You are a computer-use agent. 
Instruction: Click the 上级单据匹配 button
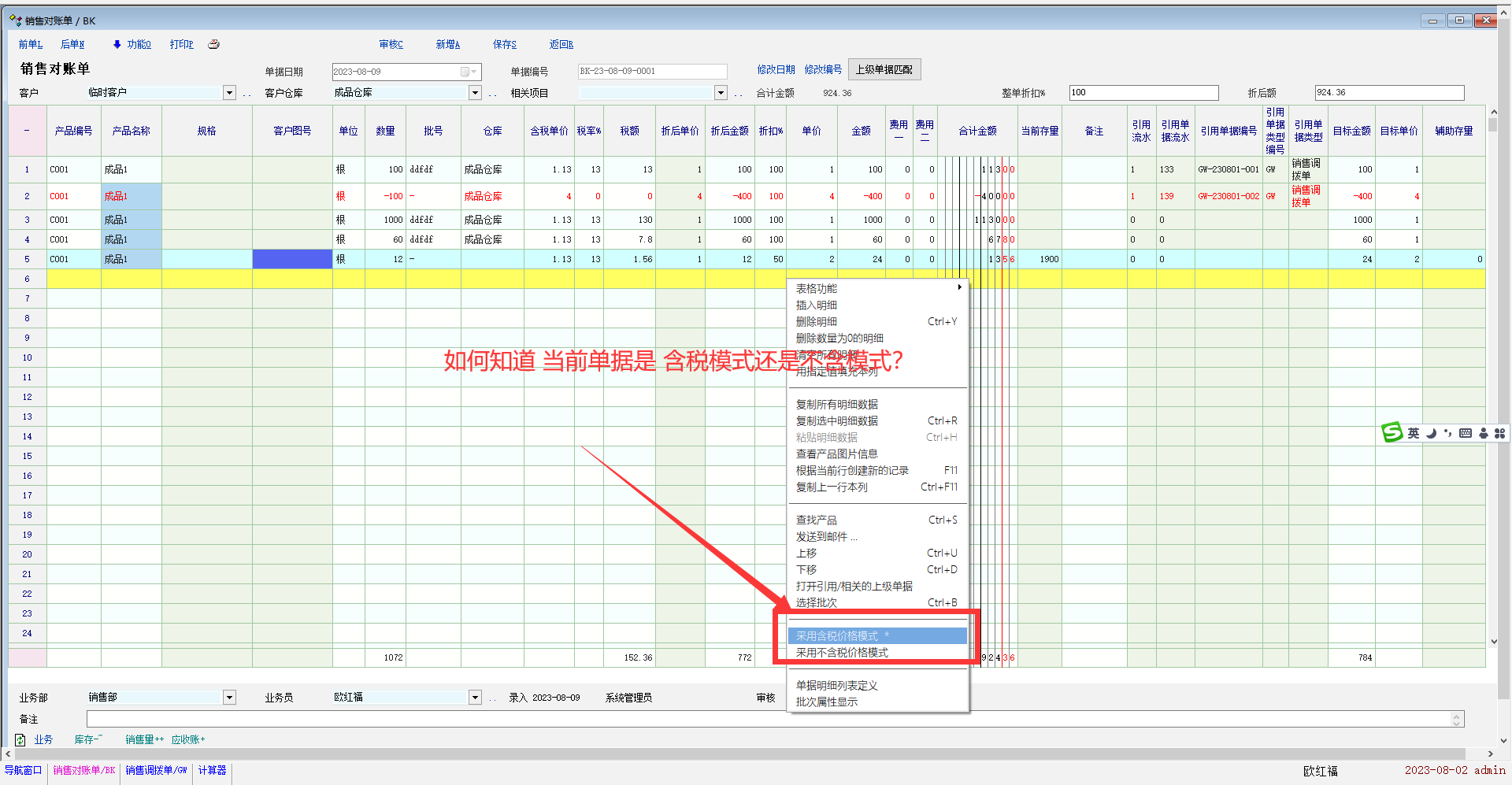tap(884, 70)
